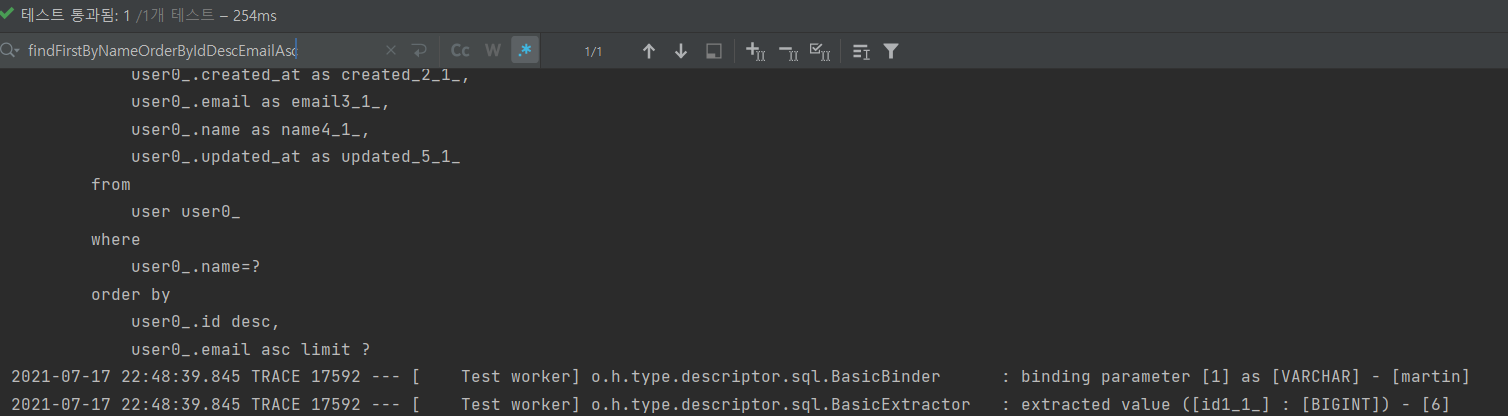This screenshot has height=416, width=1508.
Task: Select all occurrences checkmark icon
Action: (x=819, y=51)
